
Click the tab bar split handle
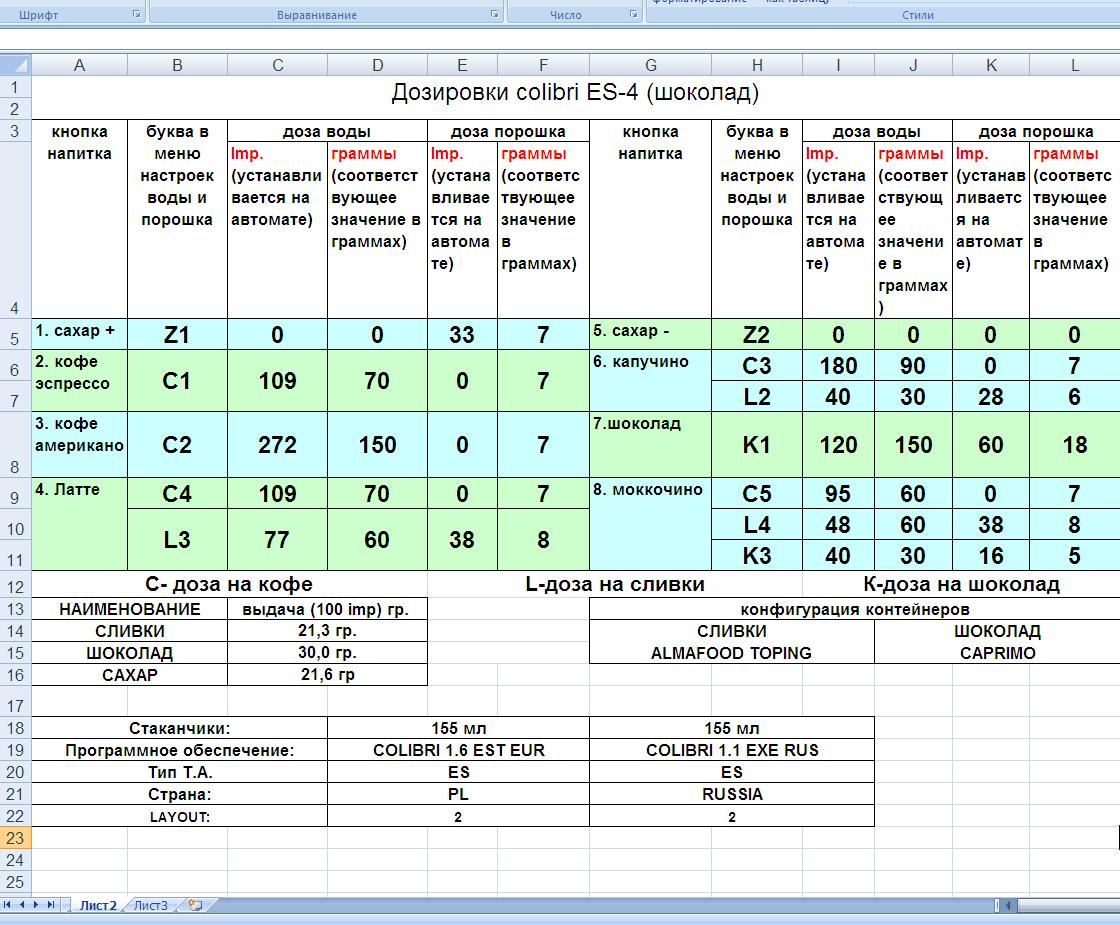pos(997,906)
